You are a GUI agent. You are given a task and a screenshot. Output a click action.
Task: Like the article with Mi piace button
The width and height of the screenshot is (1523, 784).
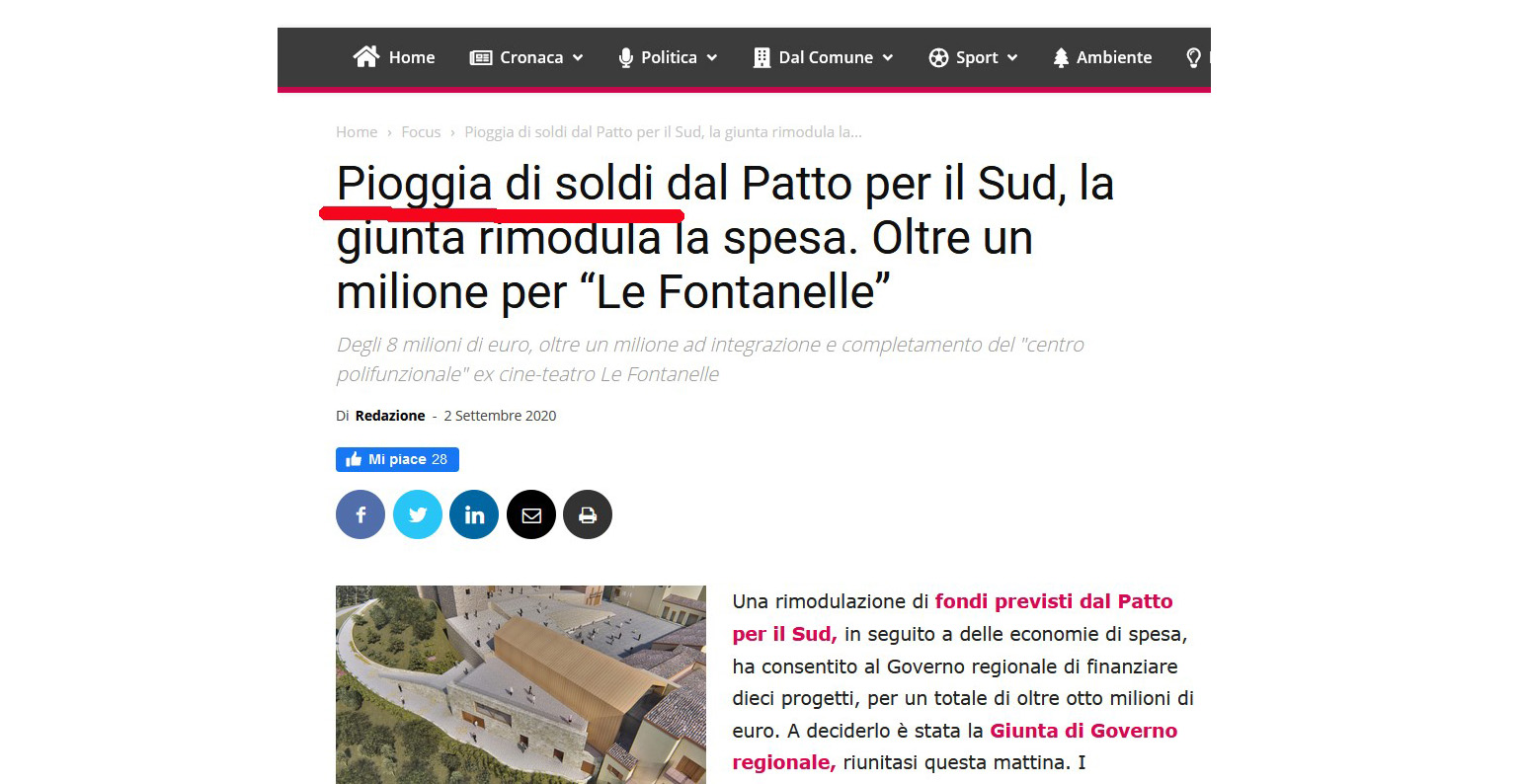click(397, 459)
